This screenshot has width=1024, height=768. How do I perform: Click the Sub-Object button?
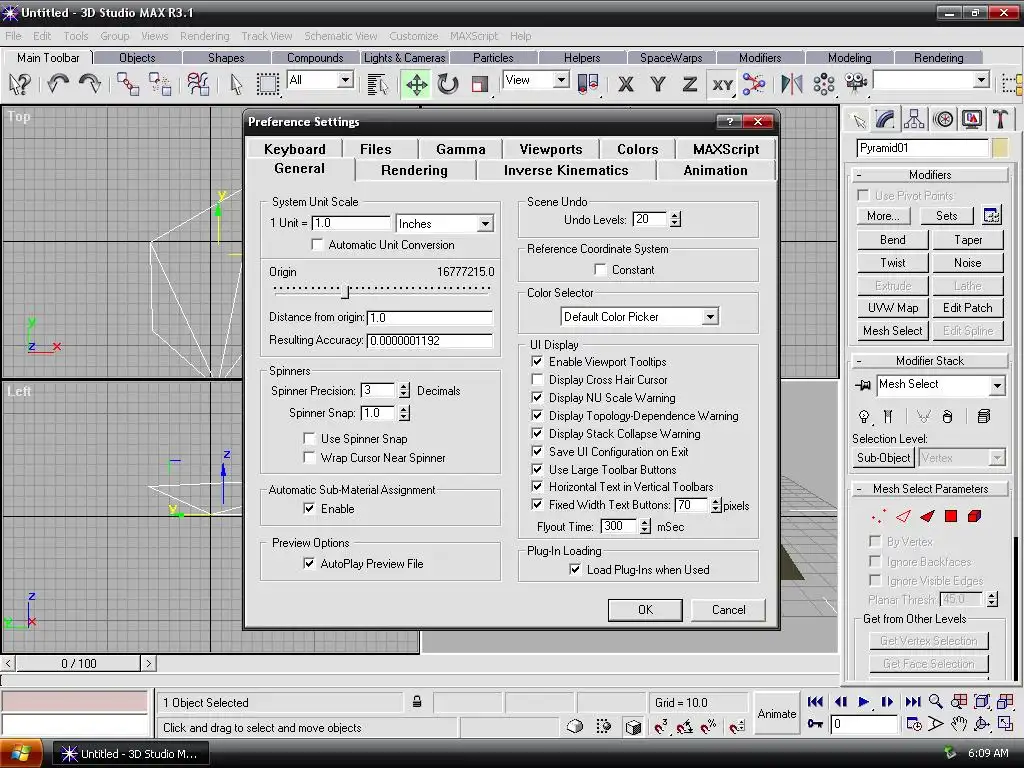coord(883,458)
